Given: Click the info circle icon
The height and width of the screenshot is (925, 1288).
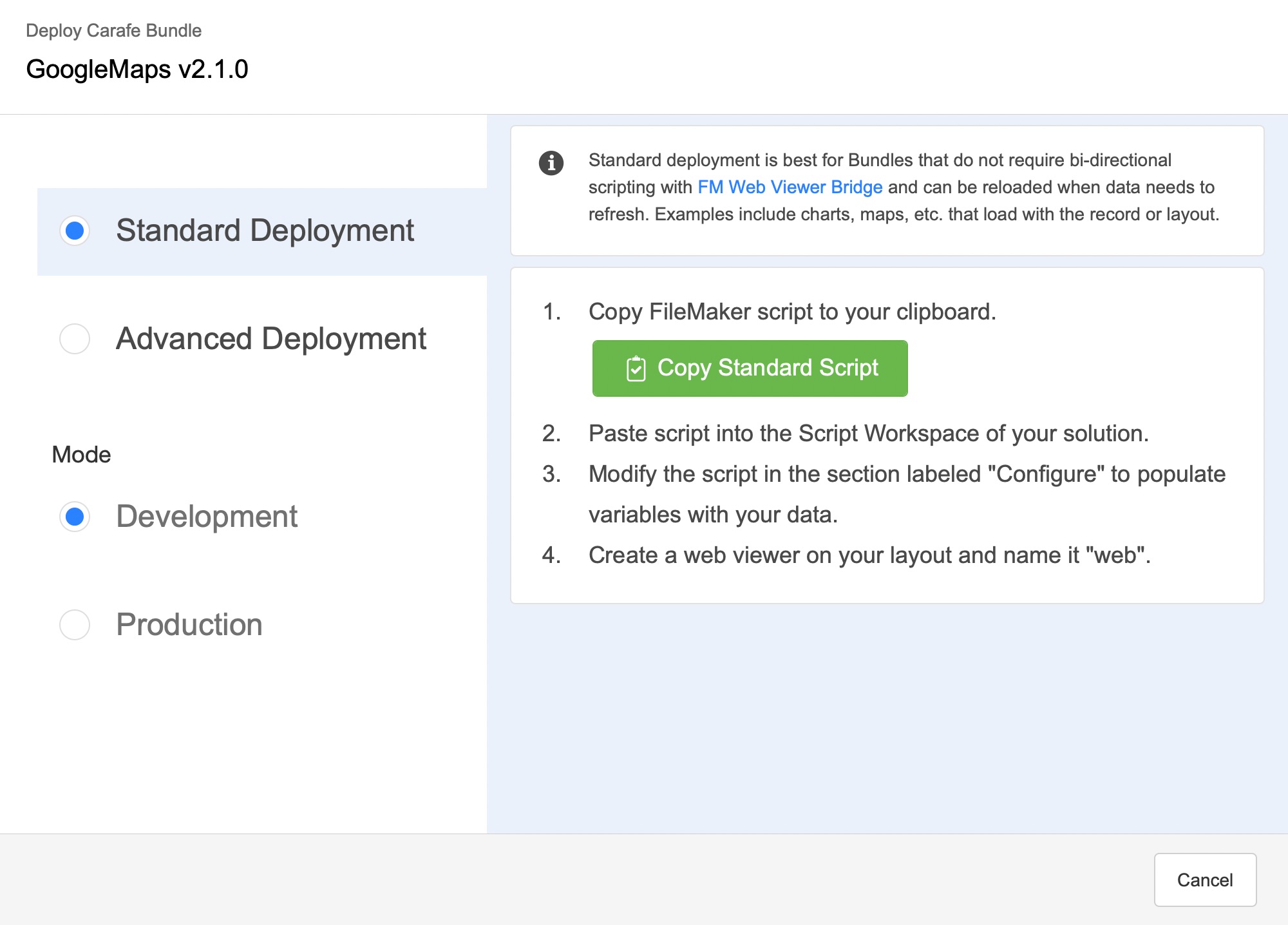Looking at the screenshot, I should (551, 163).
